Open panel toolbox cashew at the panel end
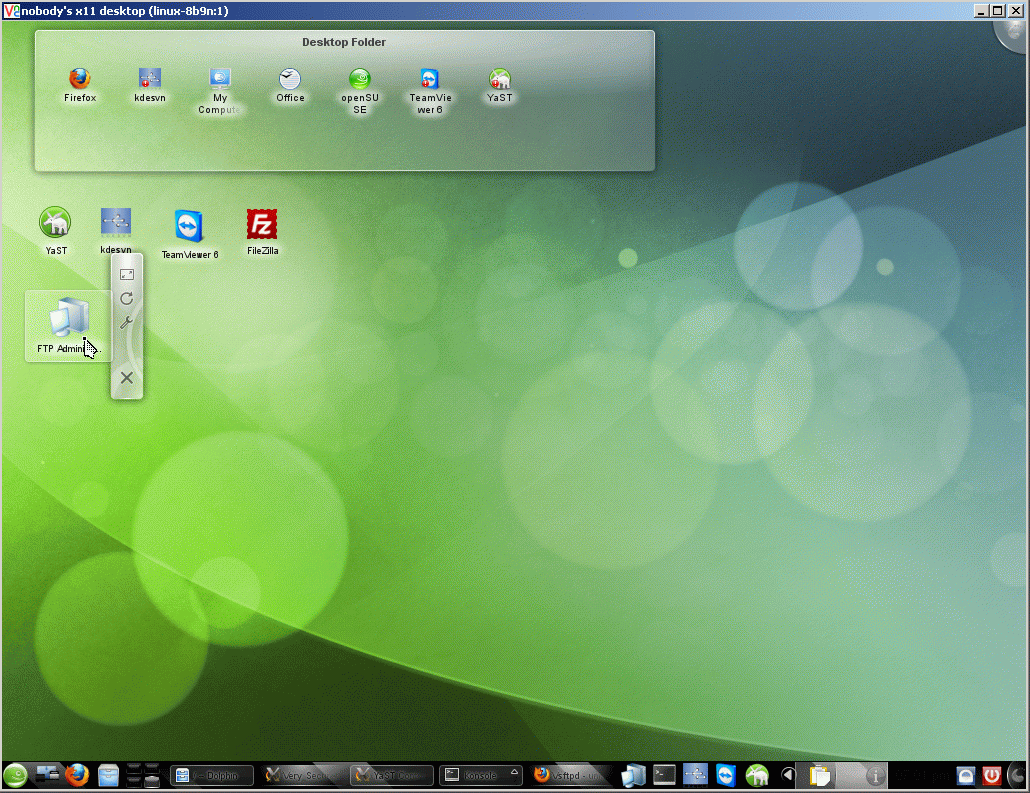1030x793 pixels. (1018, 776)
